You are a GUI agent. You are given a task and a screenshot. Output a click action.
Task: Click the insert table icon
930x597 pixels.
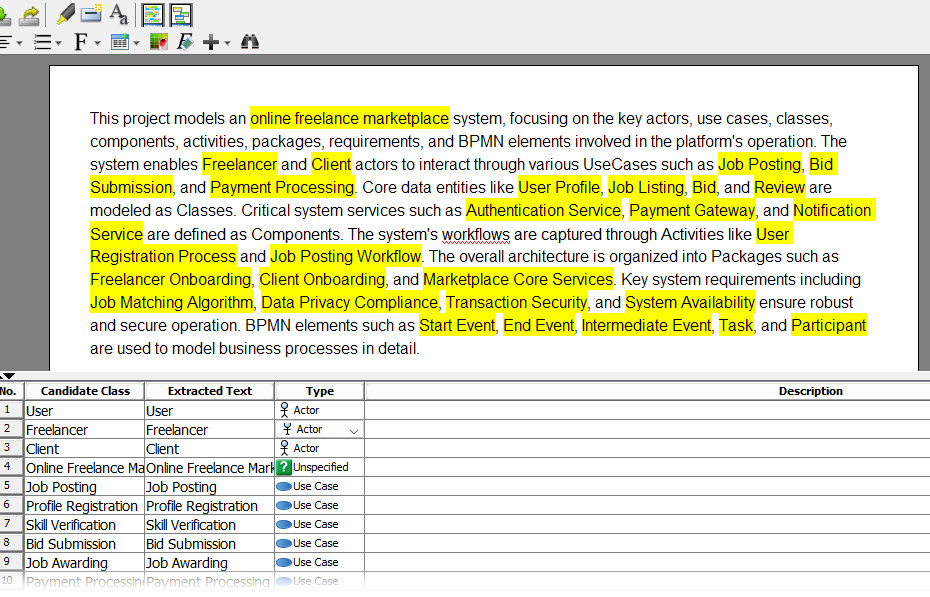click(x=120, y=42)
